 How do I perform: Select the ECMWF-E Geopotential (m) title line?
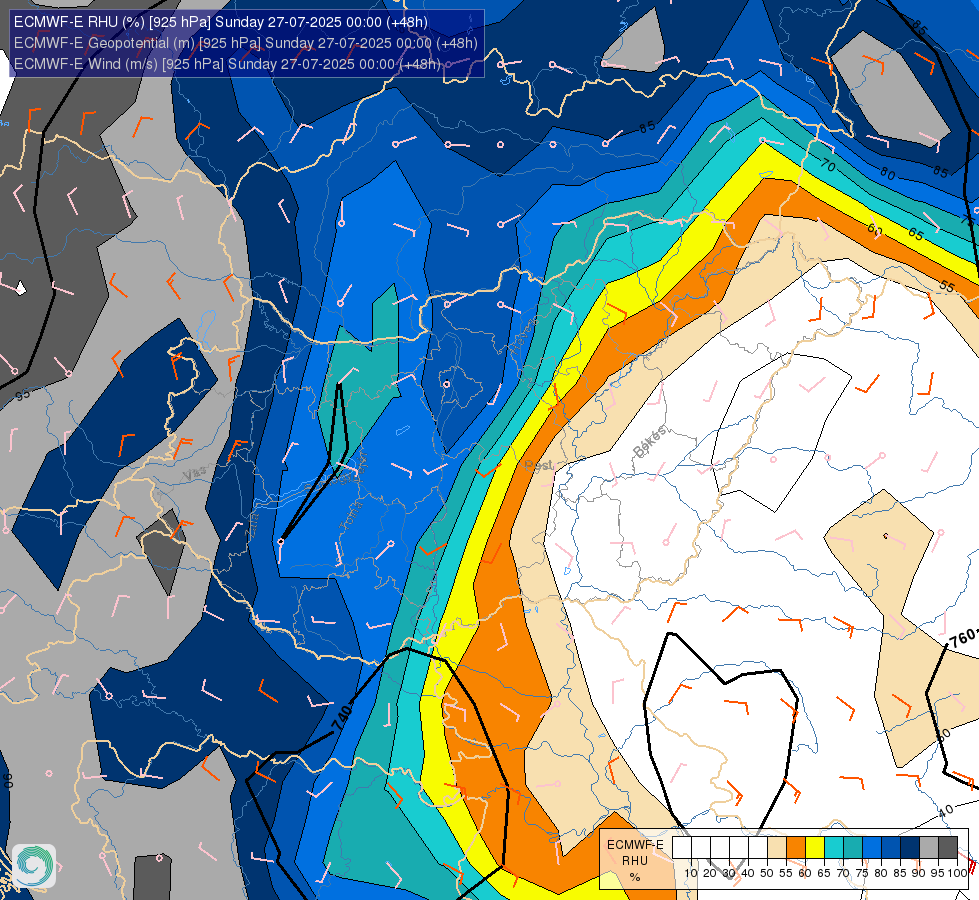pyautogui.click(x=245, y=43)
